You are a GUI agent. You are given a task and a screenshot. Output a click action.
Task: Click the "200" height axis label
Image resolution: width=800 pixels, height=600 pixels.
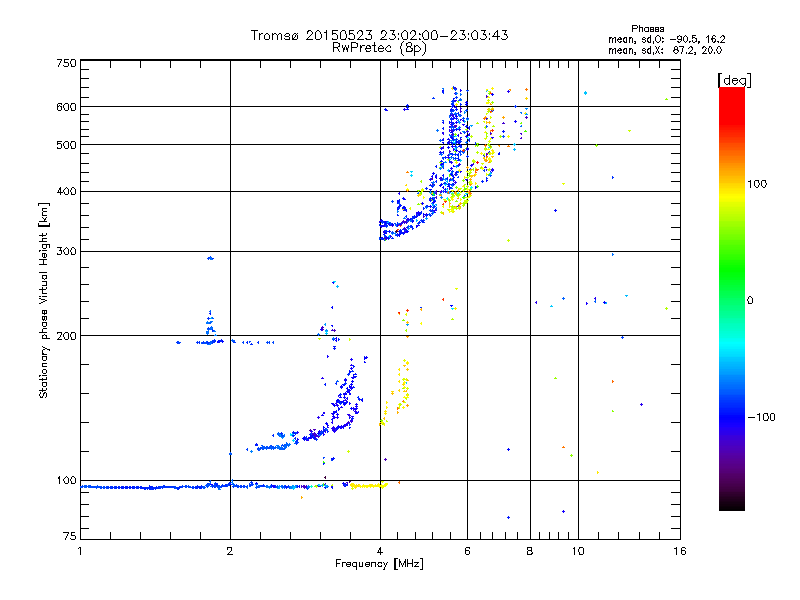pos(66,336)
